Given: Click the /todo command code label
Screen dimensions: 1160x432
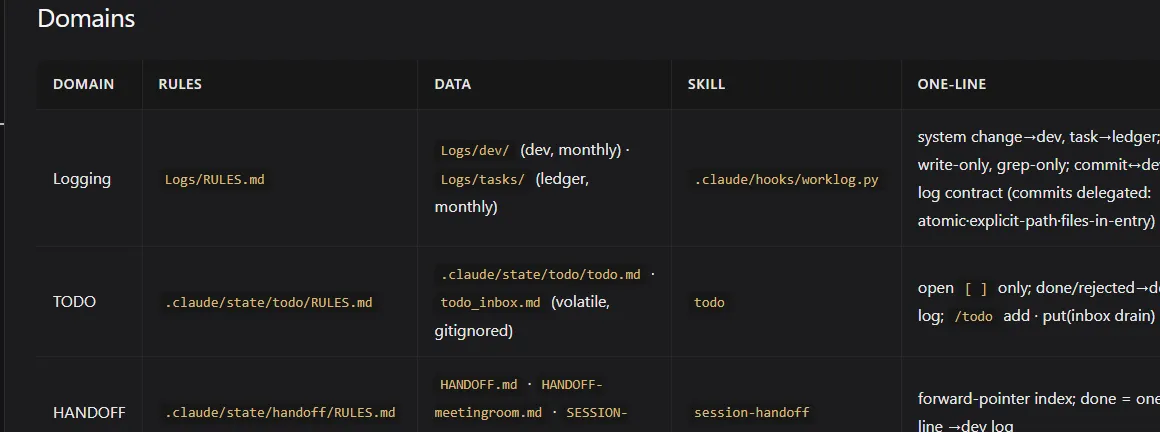Looking at the screenshot, I should tap(974, 316).
